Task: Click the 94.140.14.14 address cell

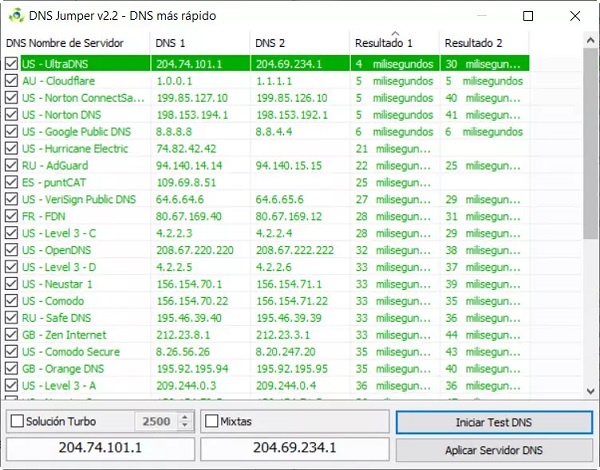Action: 189,165
